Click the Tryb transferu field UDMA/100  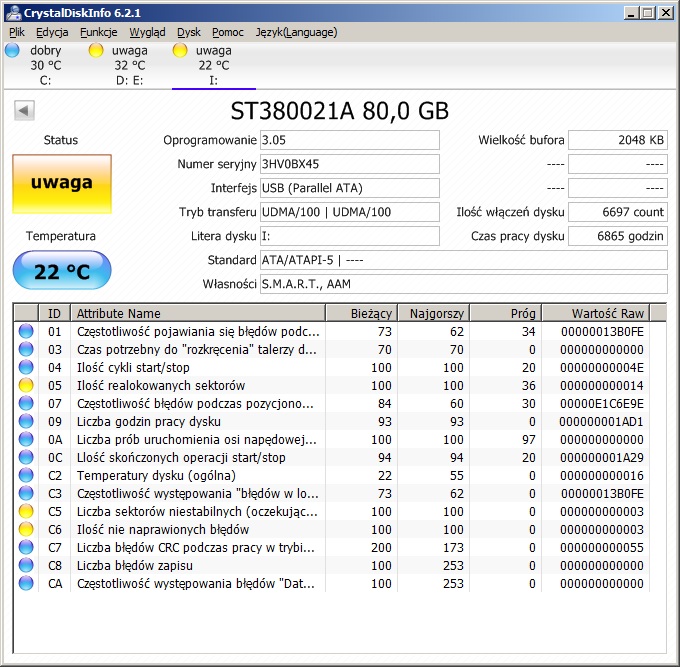(x=350, y=212)
